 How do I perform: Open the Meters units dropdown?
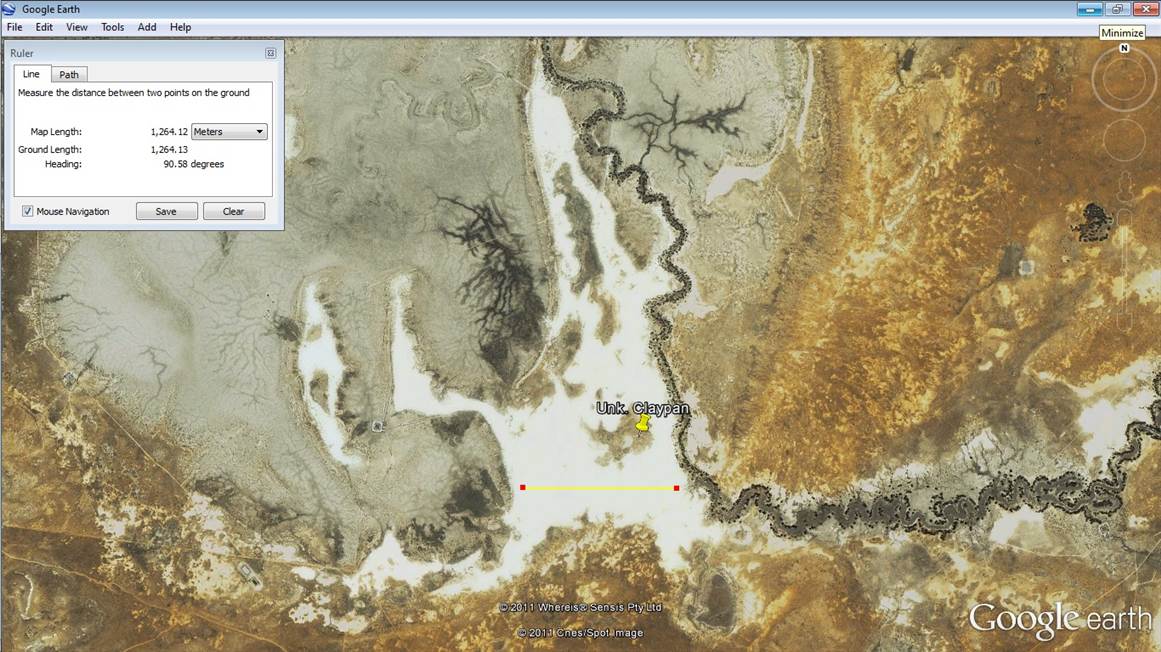228,131
